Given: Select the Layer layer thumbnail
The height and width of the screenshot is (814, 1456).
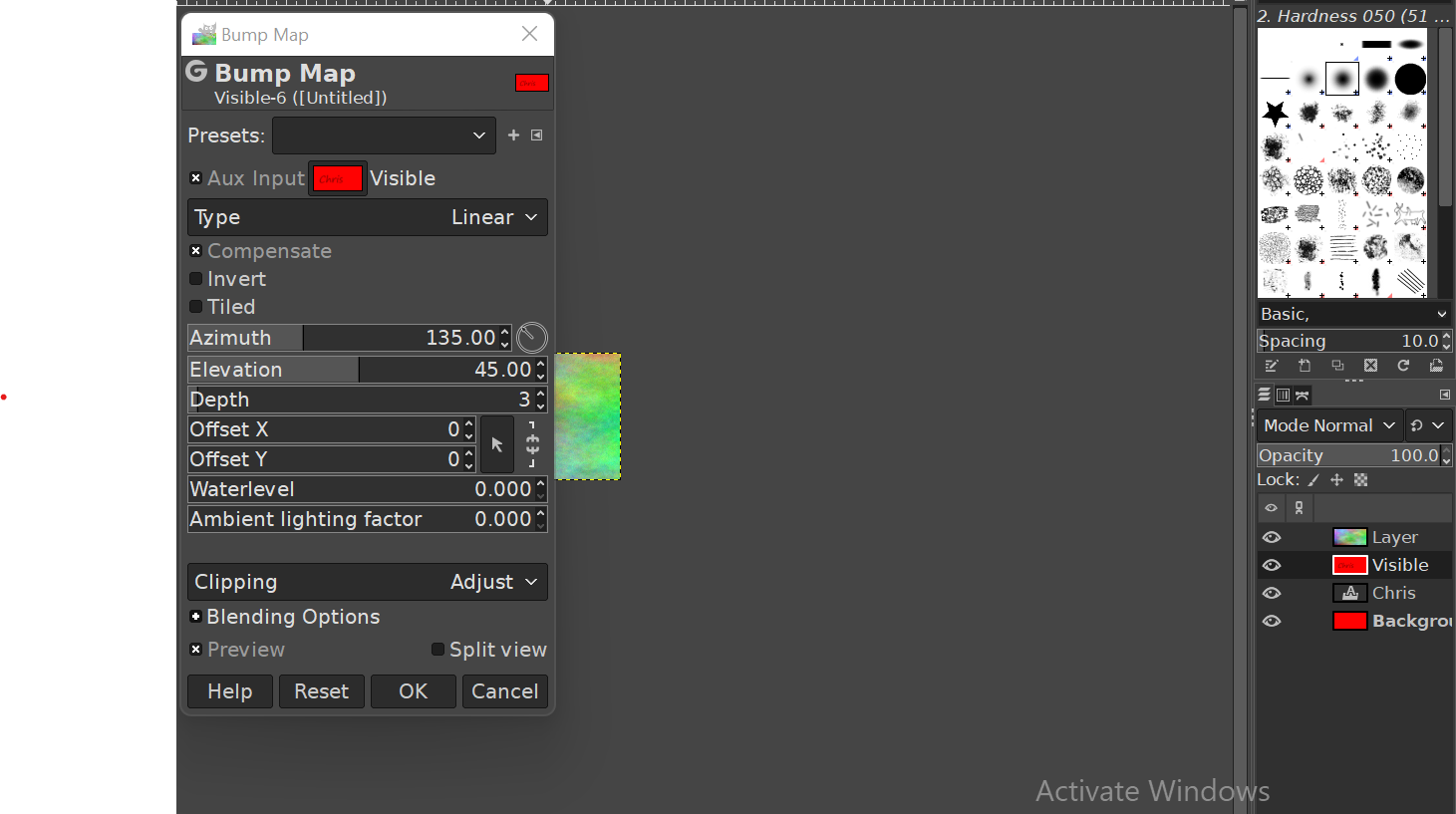Looking at the screenshot, I should click(1350, 537).
